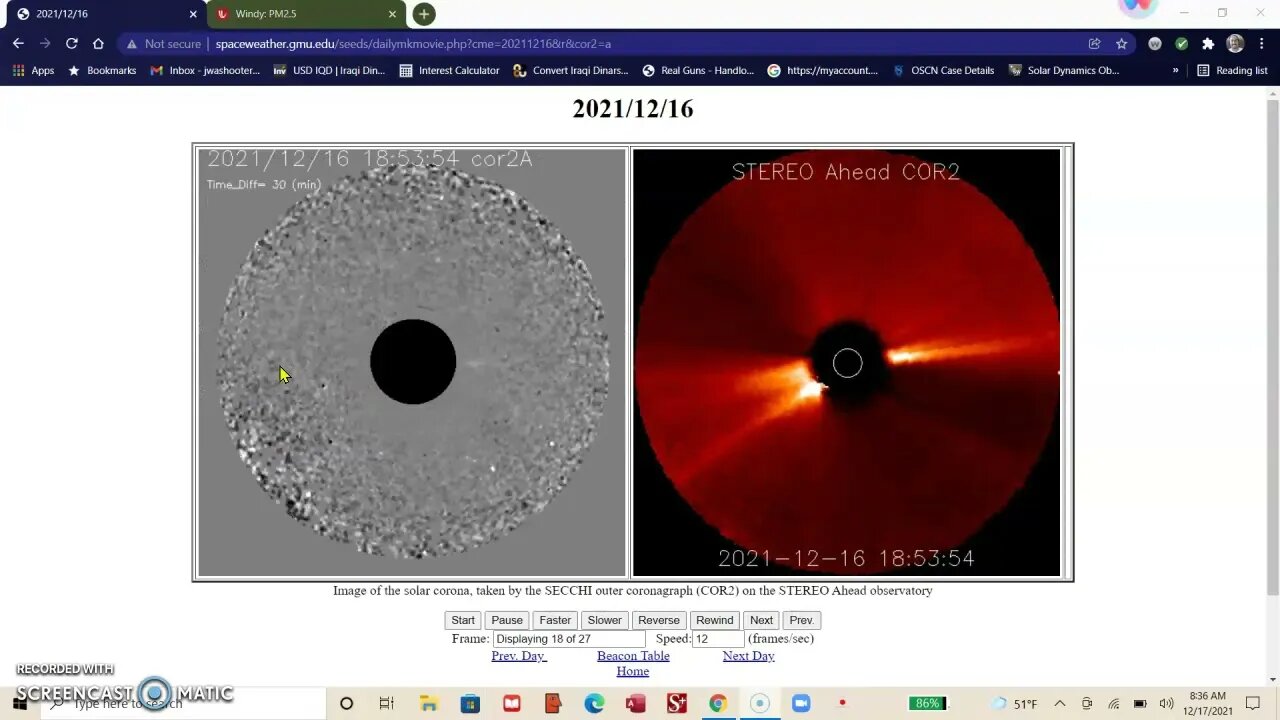Show hidden system tray icons
Screen dimensions: 1280x720
(1060, 704)
